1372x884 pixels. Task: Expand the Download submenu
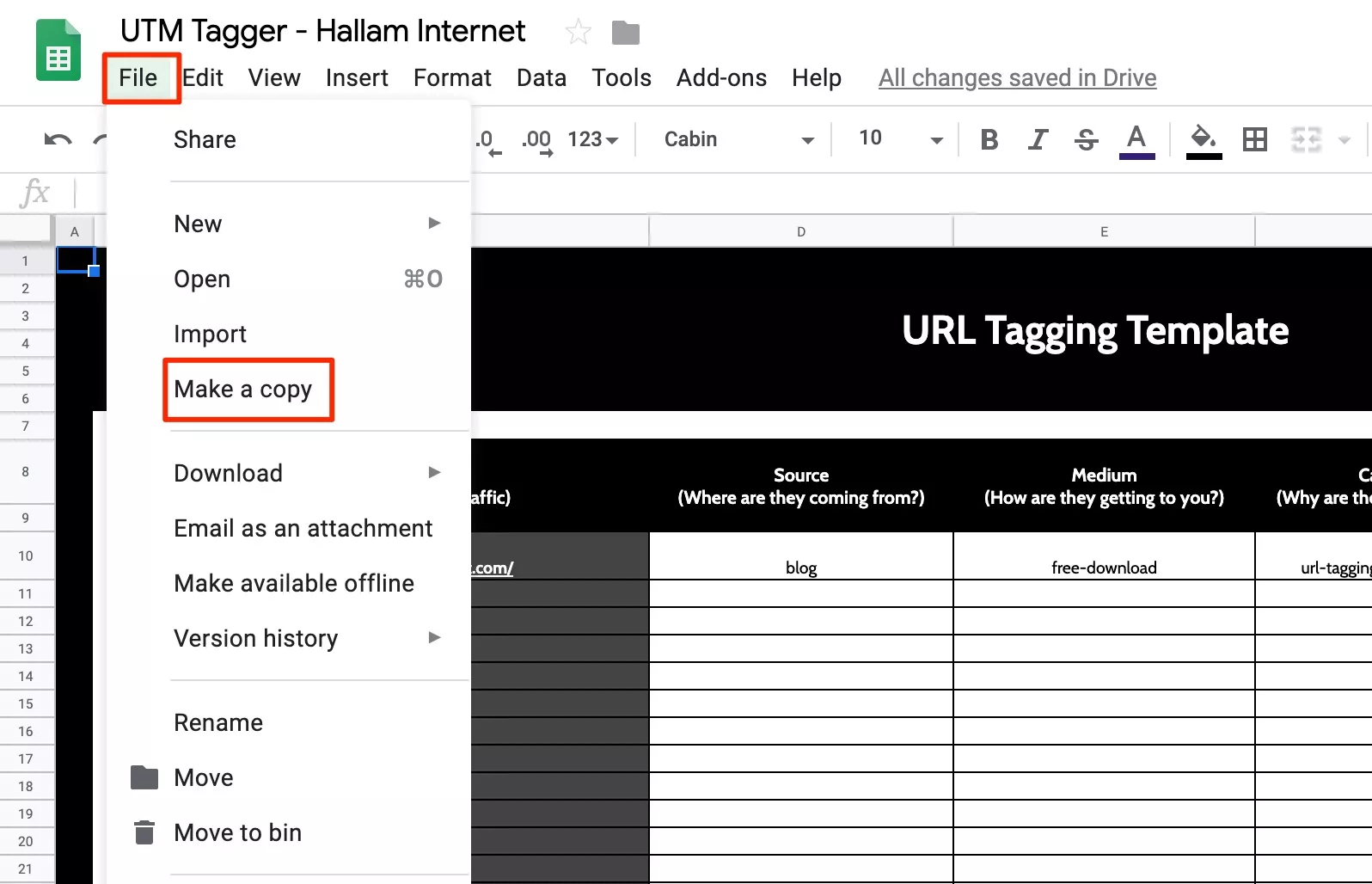point(307,473)
